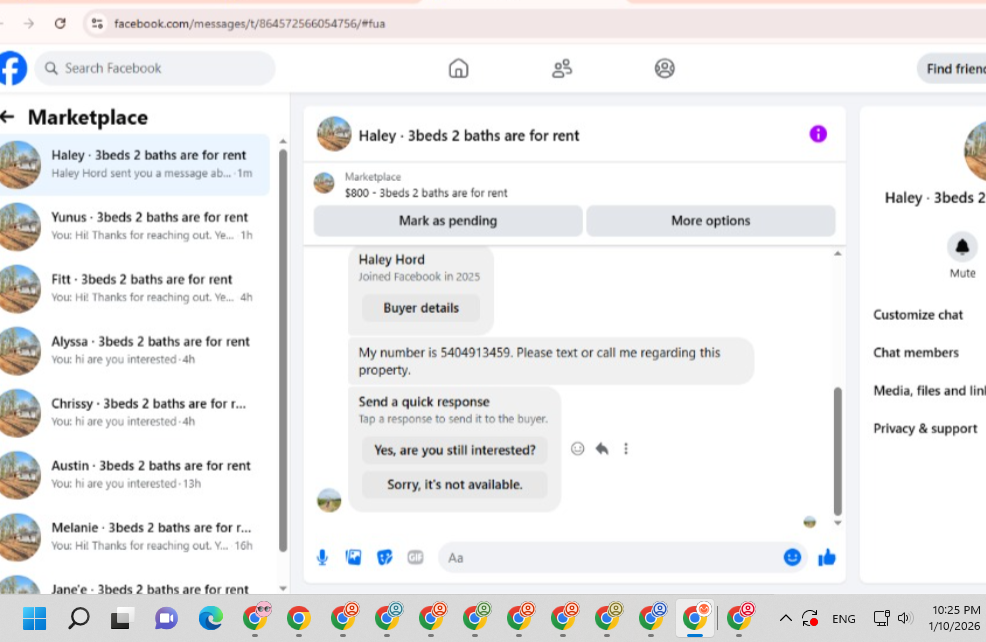The image size is (986, 642).
Task: Open Austin conversation in list
Action: click(x=135, y=475)
